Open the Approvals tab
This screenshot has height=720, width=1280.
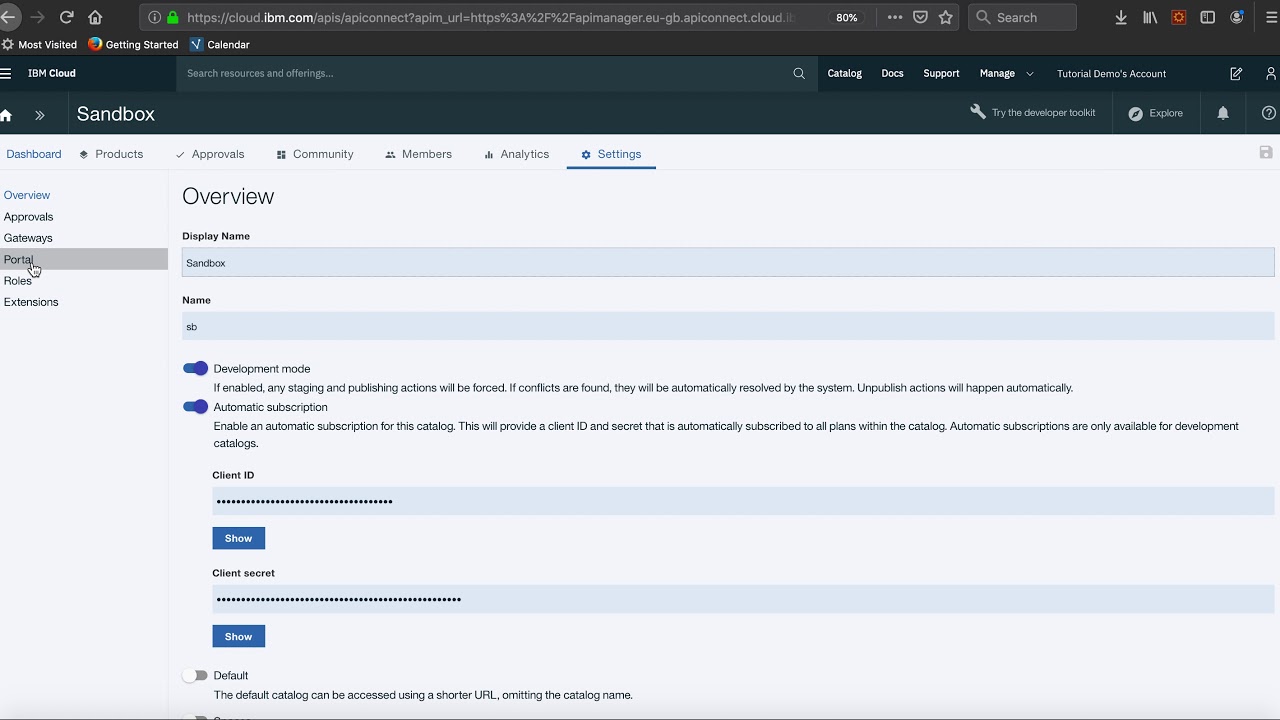[x=210, y=154]
